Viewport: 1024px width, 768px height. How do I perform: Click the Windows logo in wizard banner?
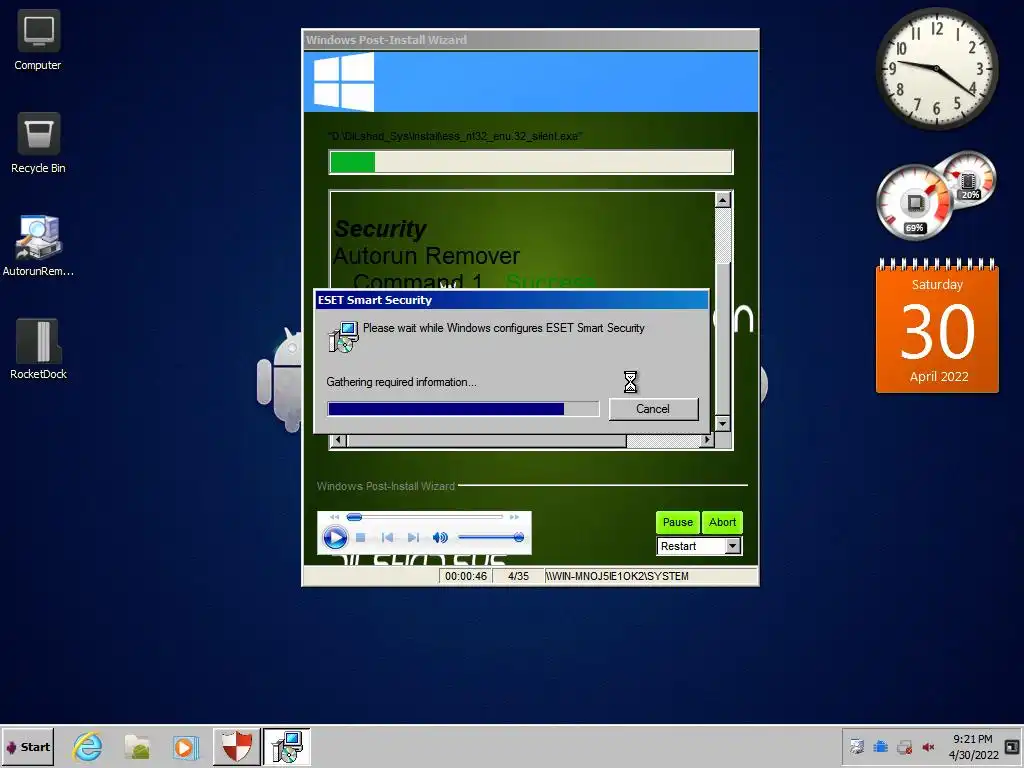coord(344,82)
